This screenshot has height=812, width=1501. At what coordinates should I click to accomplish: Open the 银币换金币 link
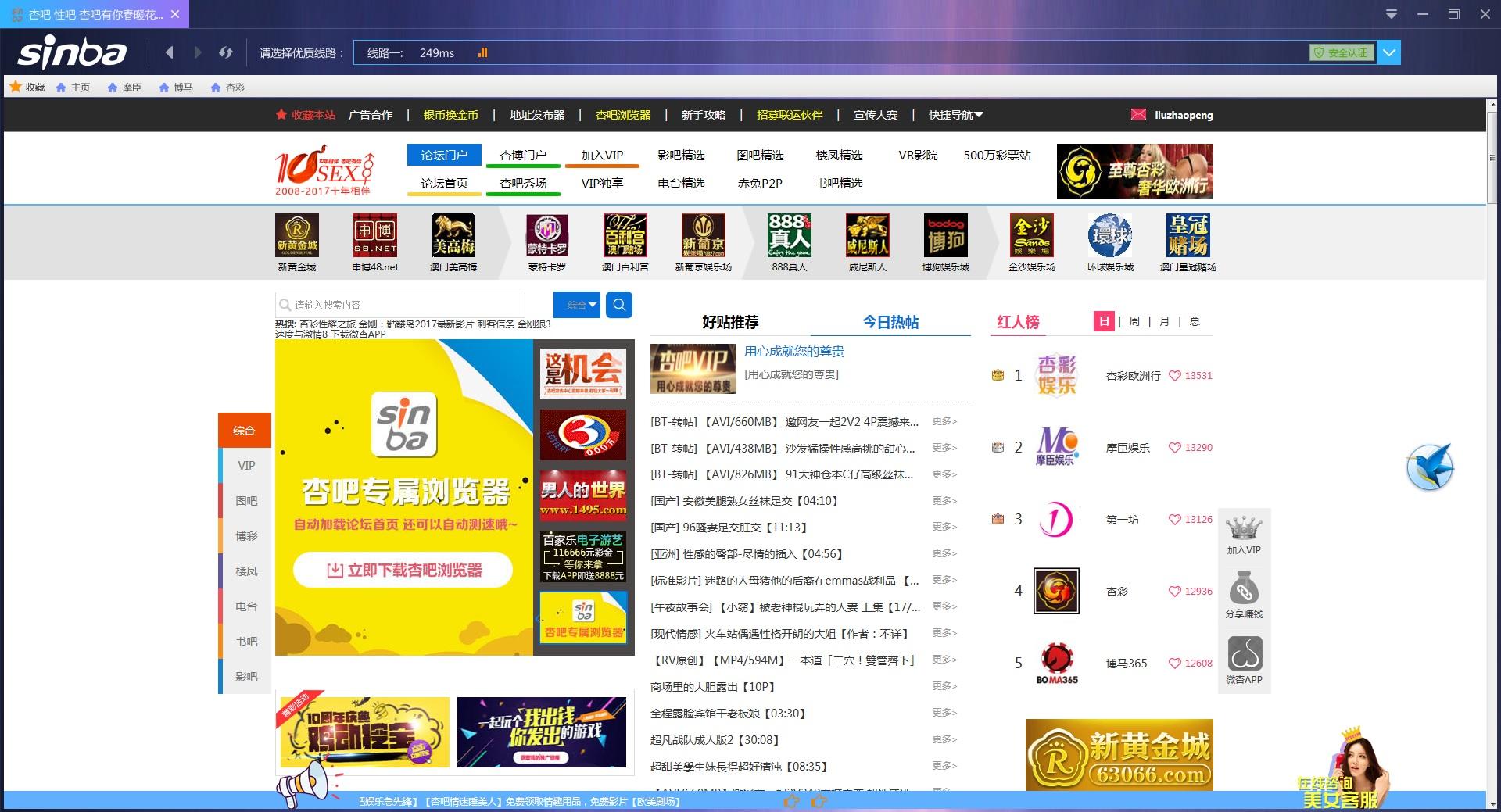click(x=451, y=115)
